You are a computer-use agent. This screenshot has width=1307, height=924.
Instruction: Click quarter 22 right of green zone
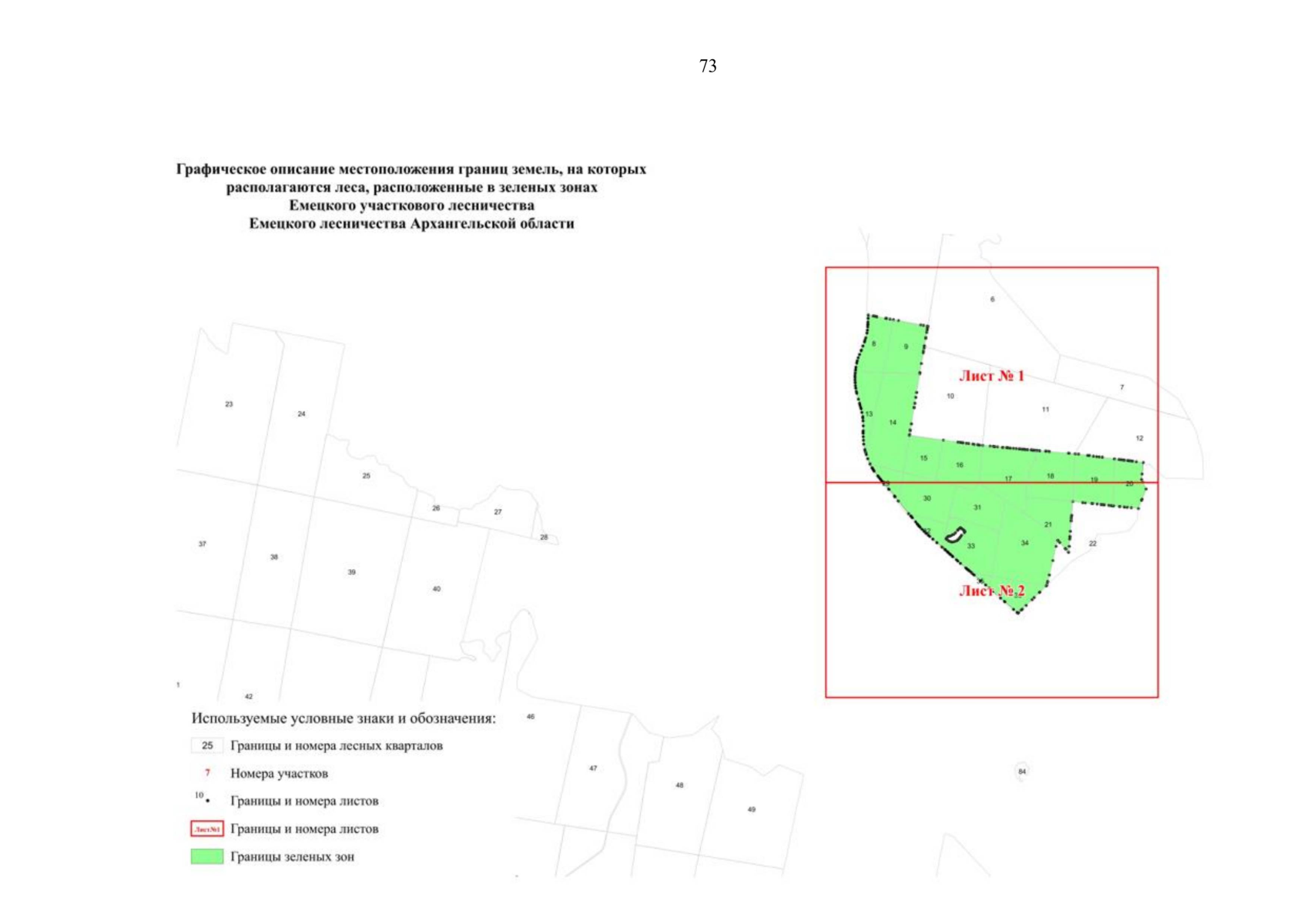[x=1092, y=544]
